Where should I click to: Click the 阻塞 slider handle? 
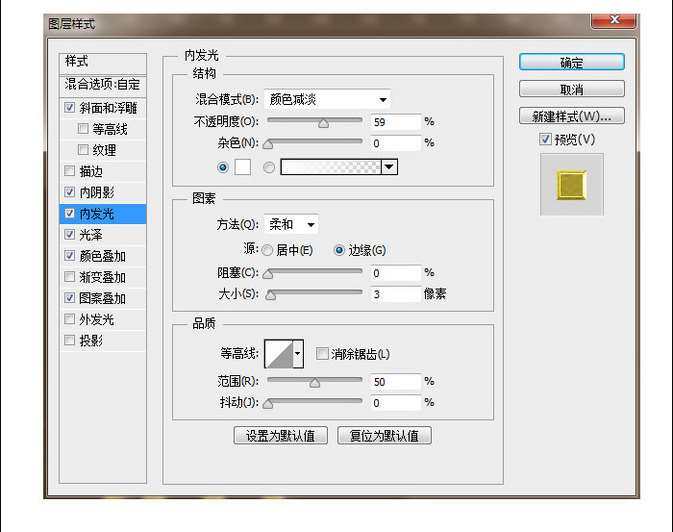(x=268, y=274)
